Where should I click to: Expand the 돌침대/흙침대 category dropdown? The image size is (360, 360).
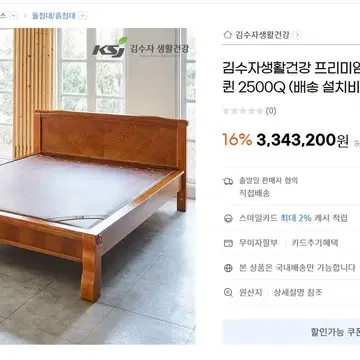pyautogui.click(x=83, y=15)
